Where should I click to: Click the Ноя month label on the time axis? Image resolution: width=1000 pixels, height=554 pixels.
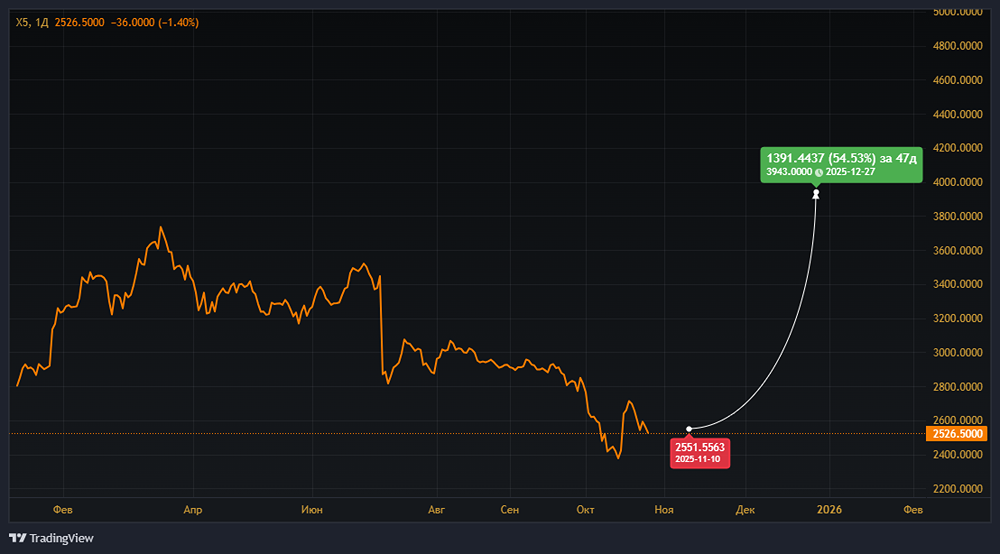point(663,510)
